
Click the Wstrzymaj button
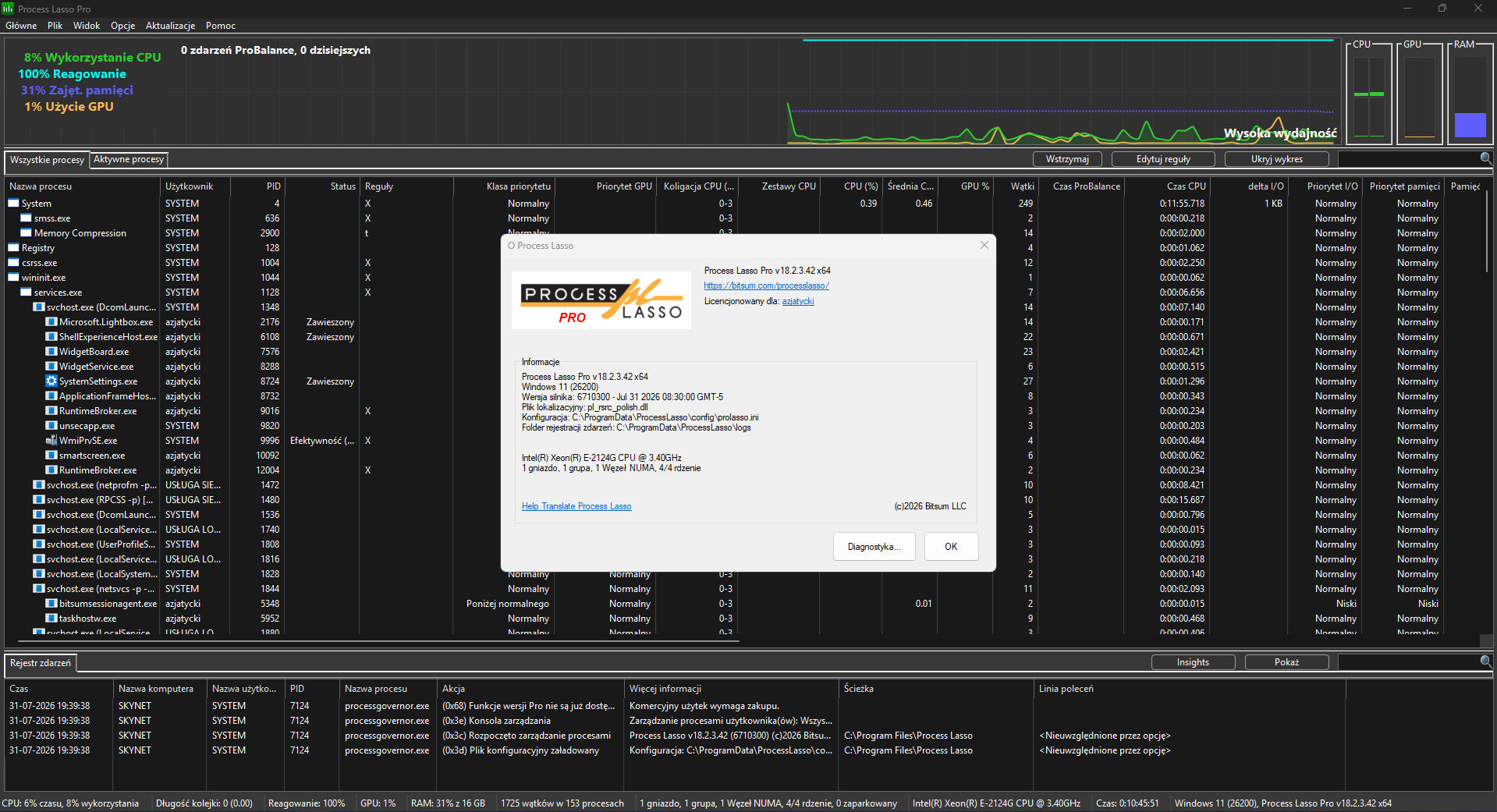click(x=1067, y=159)
